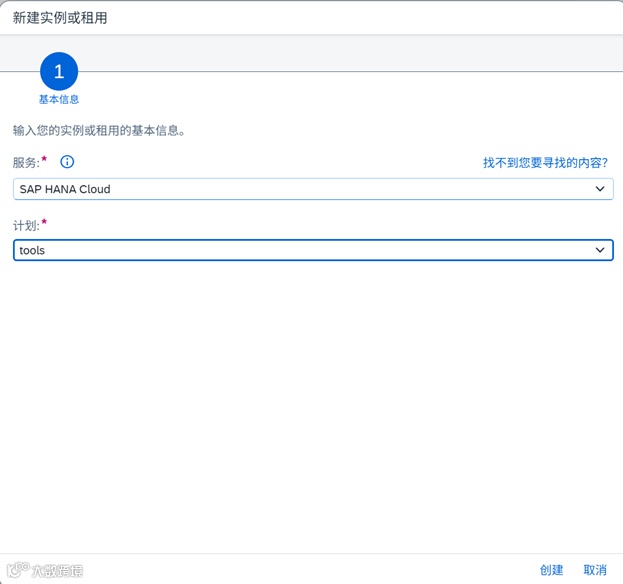The height and width of the screenshot is (584, 623).
Task: Click the SAP HANA Cloud service field
Action: (313, 189)
